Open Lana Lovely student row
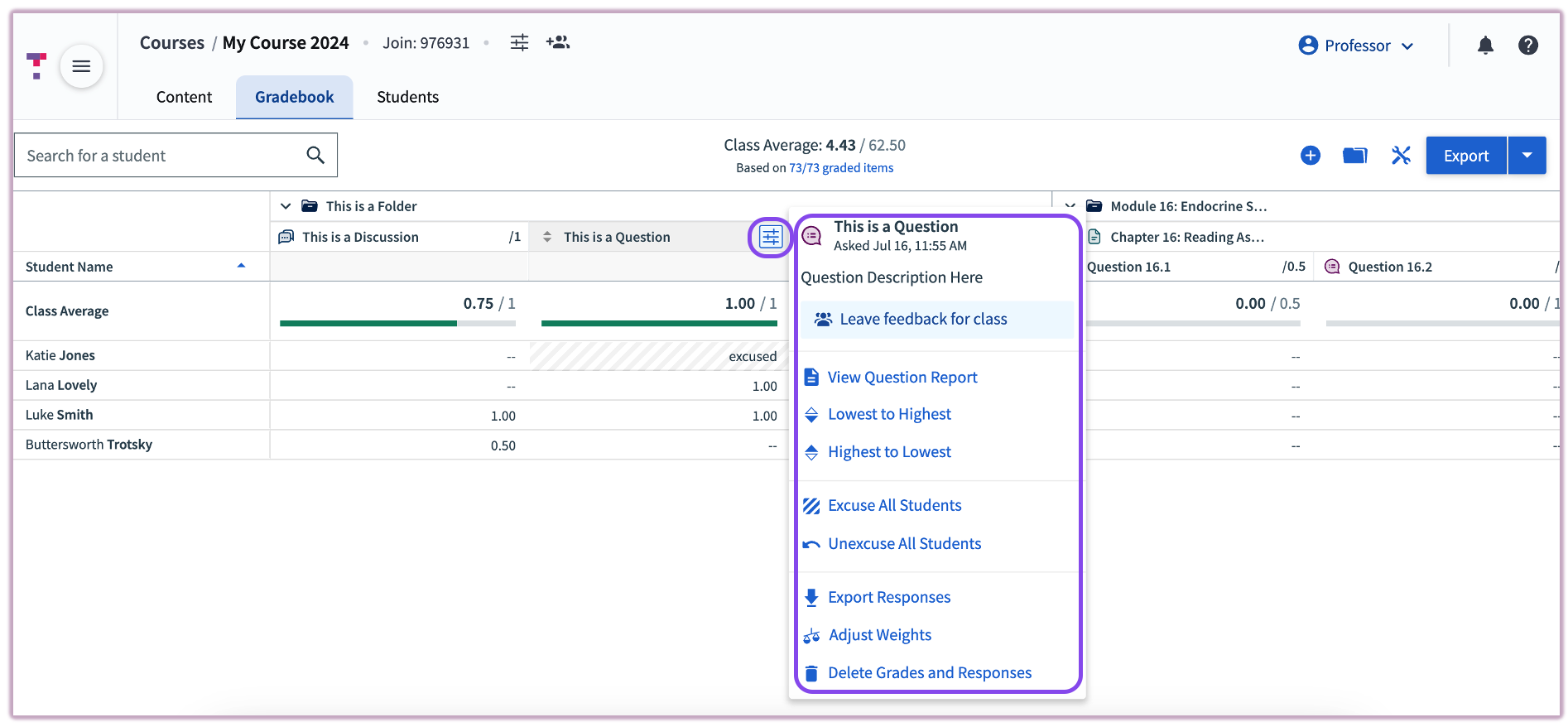The width and height of the screenshot is (1568, 727). (142, 385)
